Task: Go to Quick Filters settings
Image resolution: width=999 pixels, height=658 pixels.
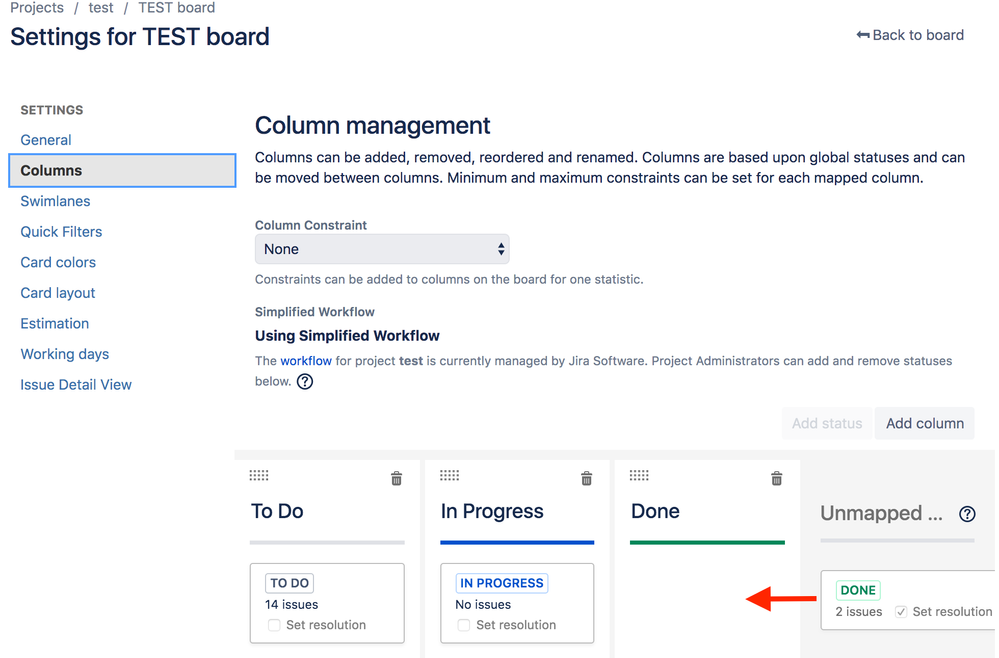Action: click(61, 232)
